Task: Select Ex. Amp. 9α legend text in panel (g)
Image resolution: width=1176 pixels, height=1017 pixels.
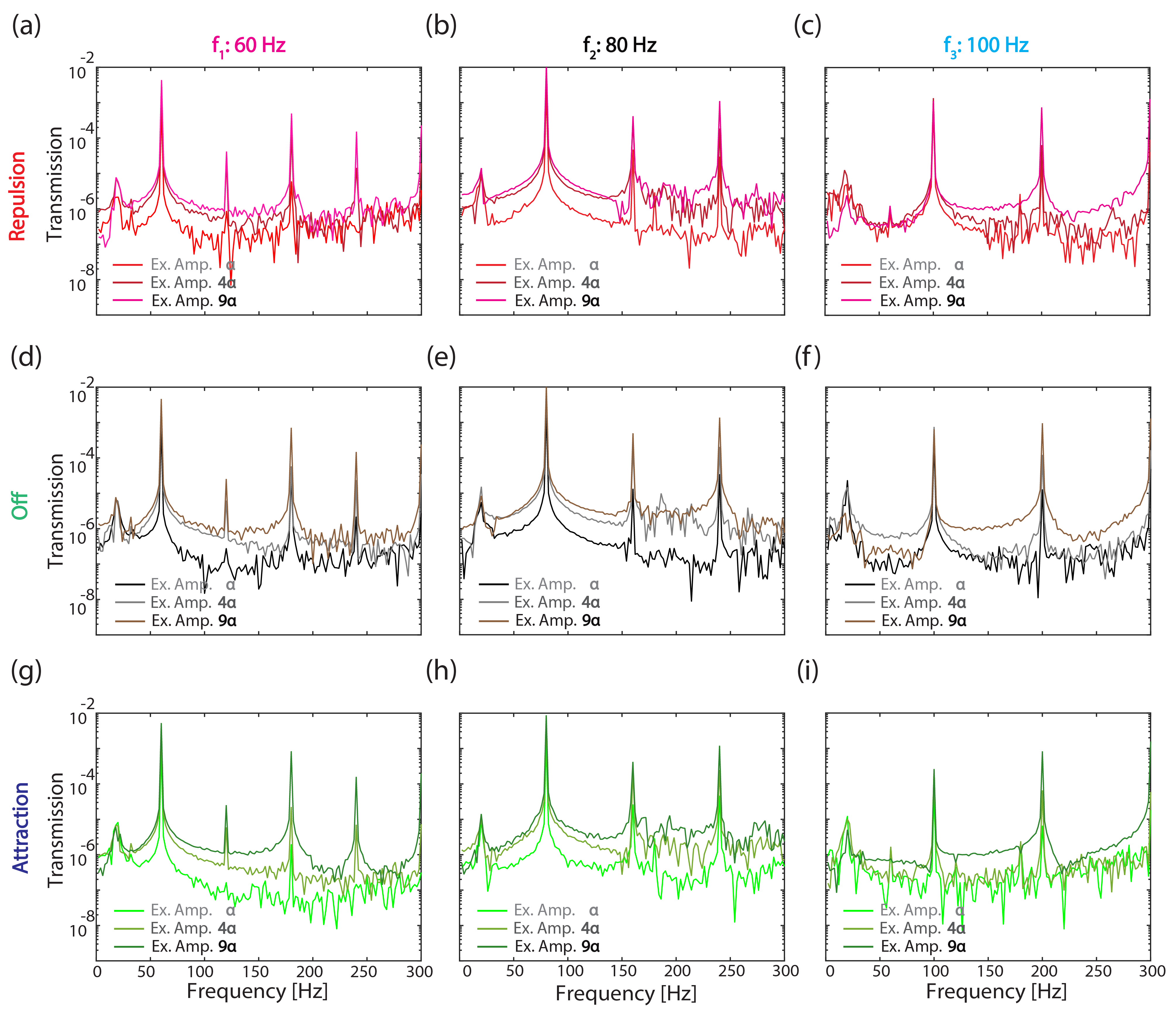Action: 193,947
